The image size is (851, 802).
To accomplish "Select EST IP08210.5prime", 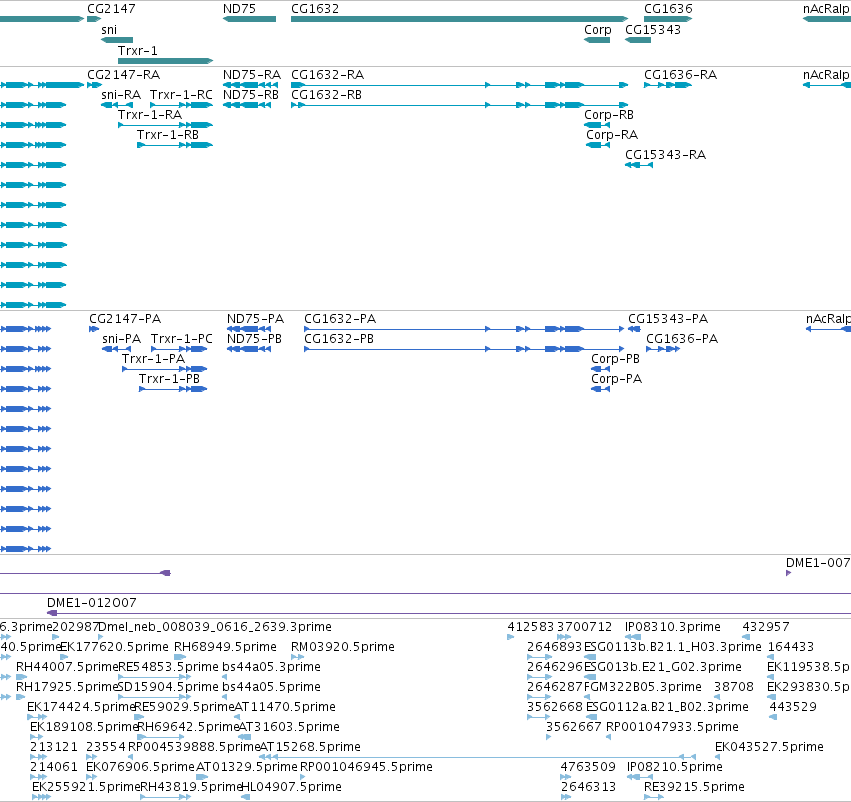I will pyautogui.click(x=675, y=767).
